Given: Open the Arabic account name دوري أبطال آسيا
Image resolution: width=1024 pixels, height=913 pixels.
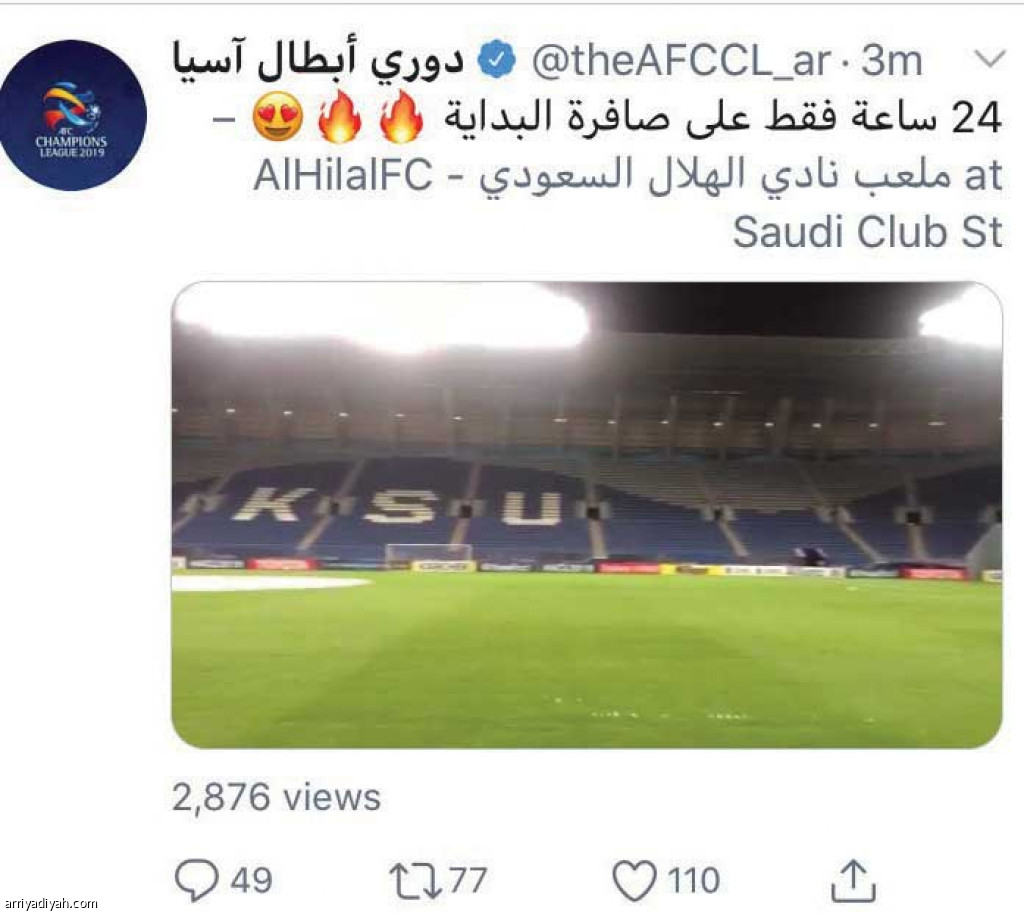Looking at the screenshot, I should click(318, 61).
